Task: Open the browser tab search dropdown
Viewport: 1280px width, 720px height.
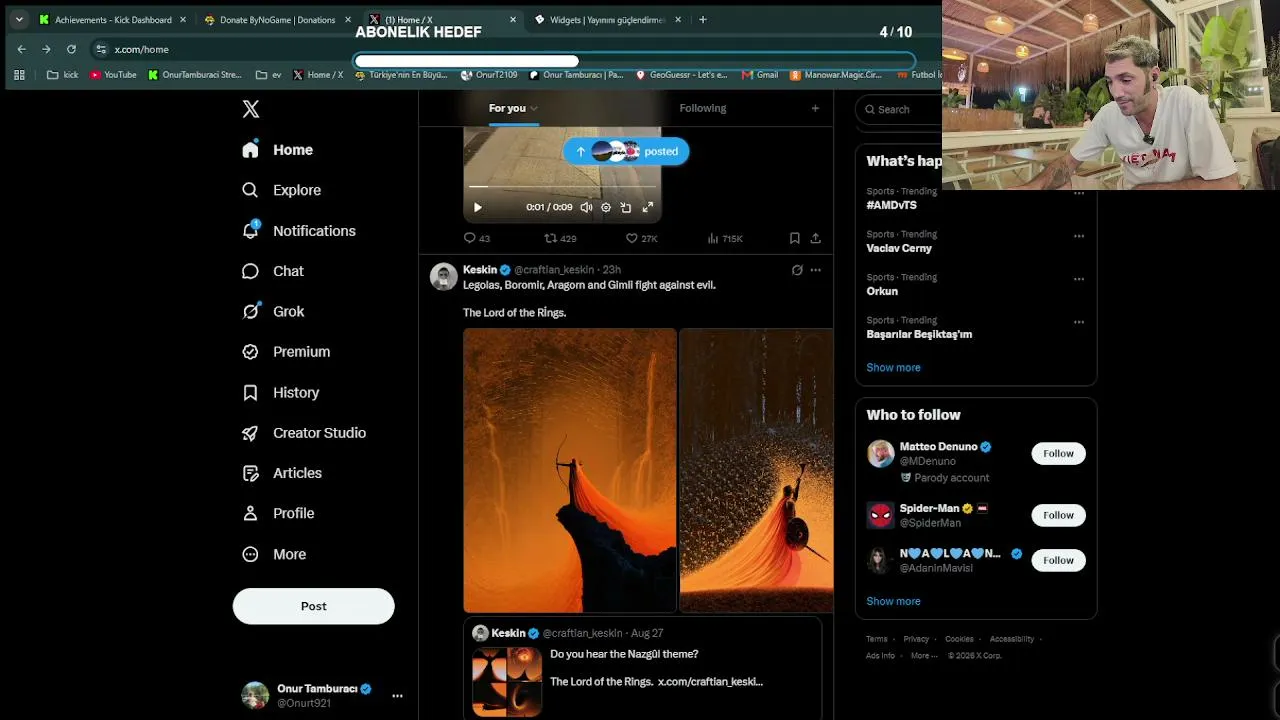Action: [18, 20]
